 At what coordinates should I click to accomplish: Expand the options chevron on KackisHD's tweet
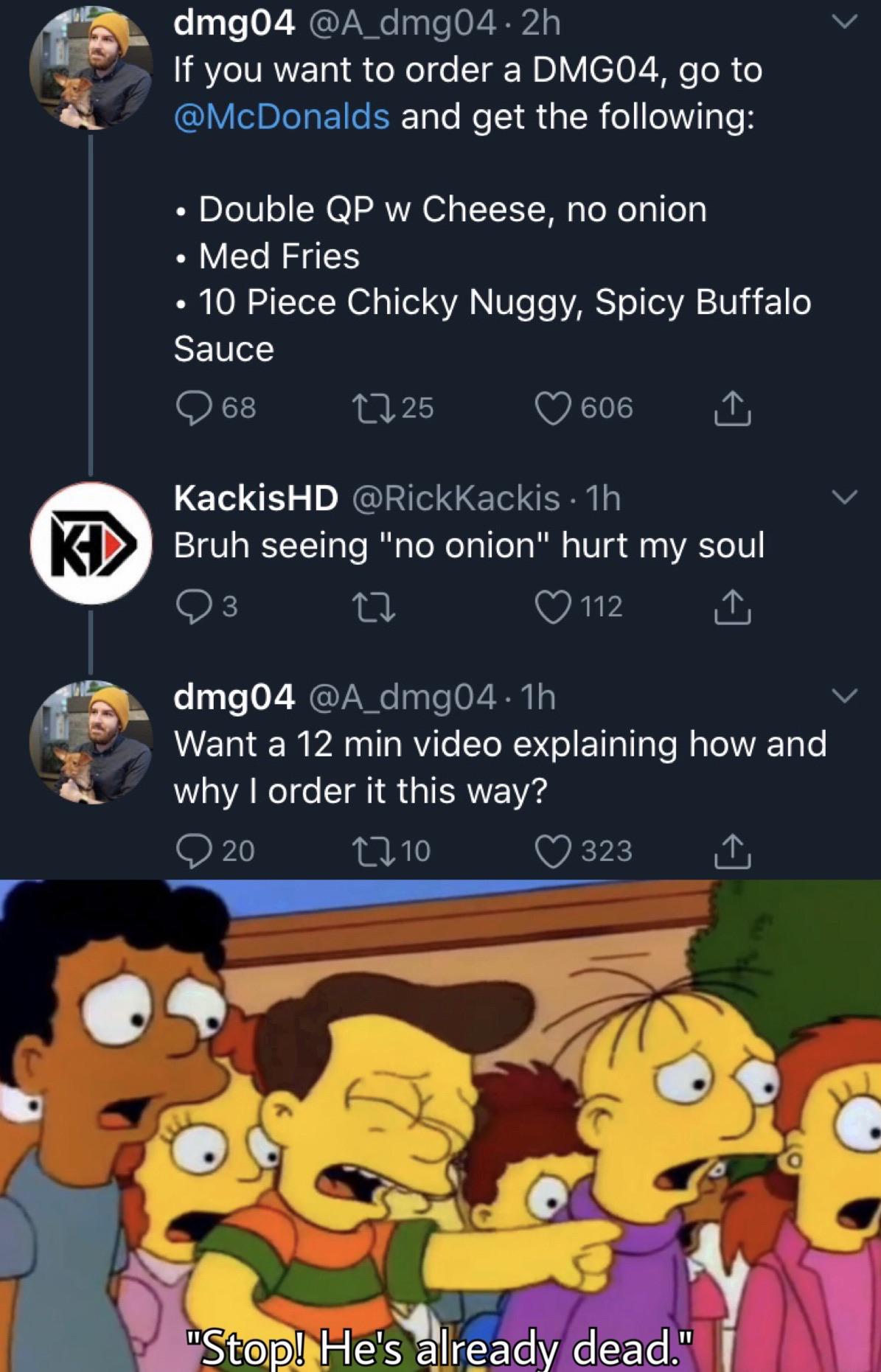tap(845, 498)
